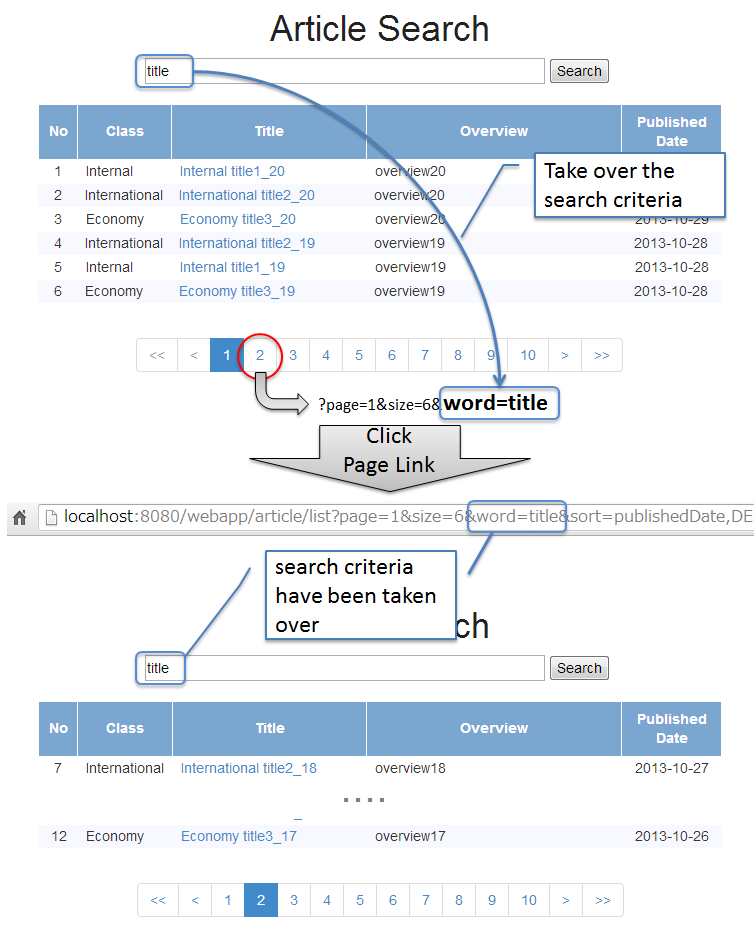The image size is (754, 944).
Task: Select page 5 in pagination with page 2 active
Action: pyautogui.click(x=360, y=900)
